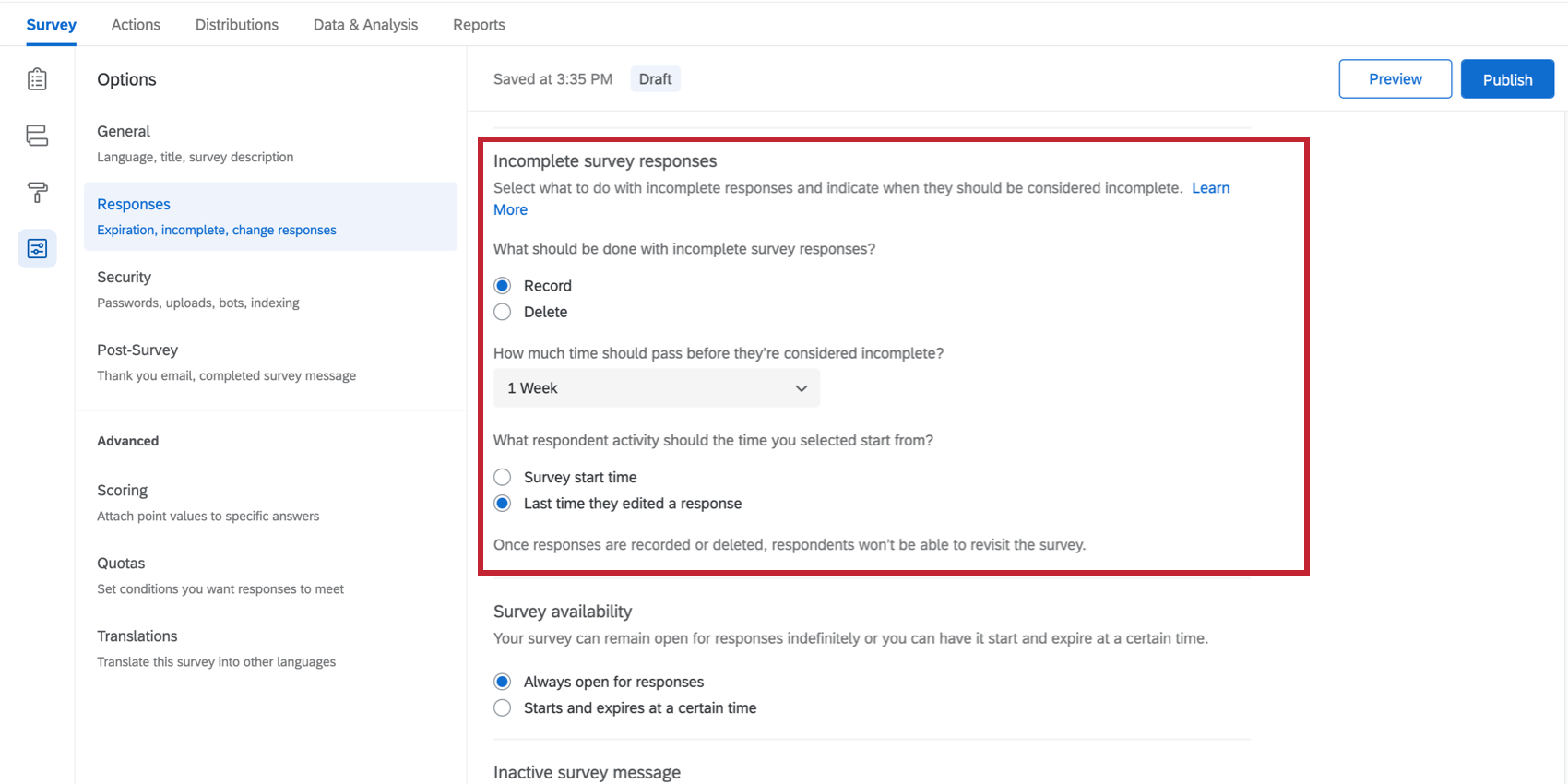Viewport: 1568px width, 784px height.
Task: Open the Scoring advanced option
Action: point(123,491)
